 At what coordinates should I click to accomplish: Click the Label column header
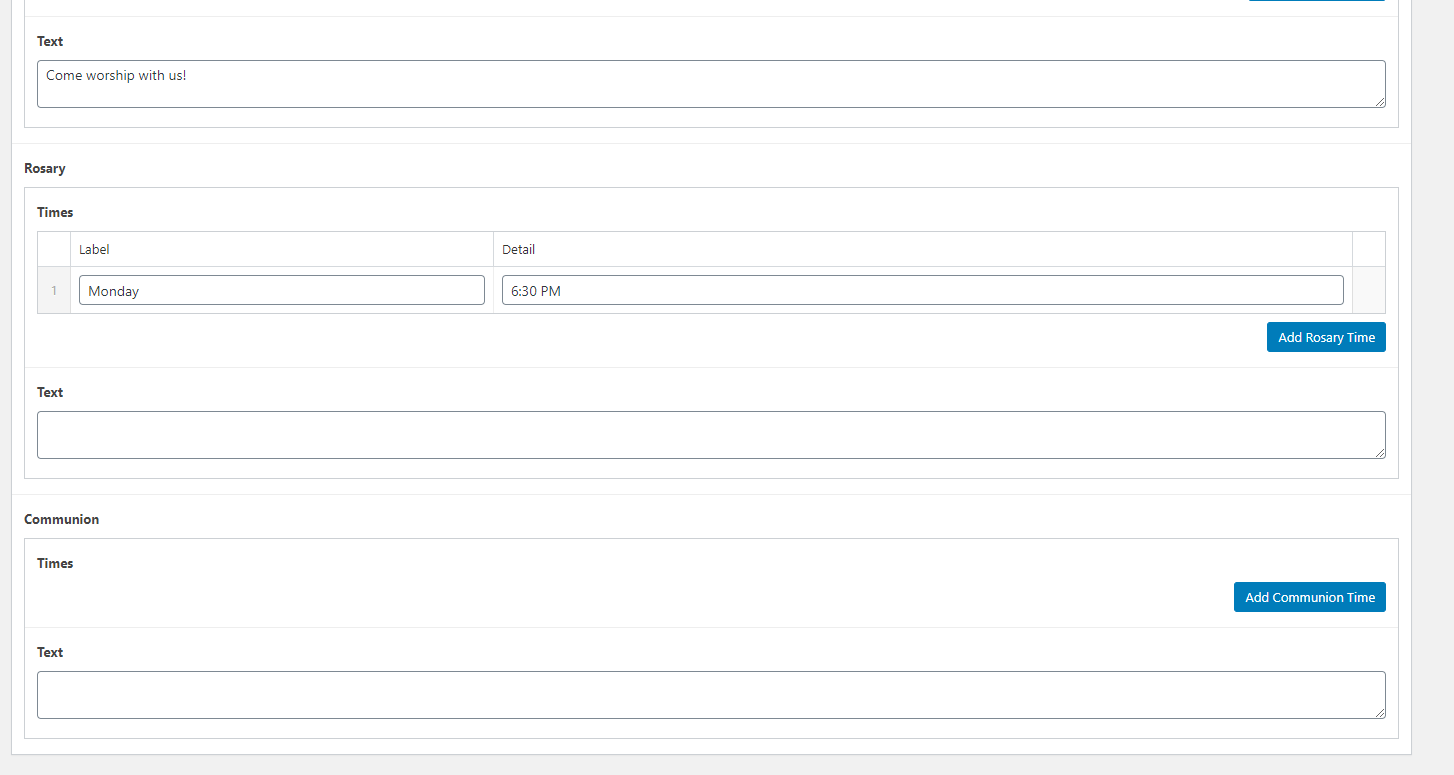pyautogui.click(x=94, y=249)
